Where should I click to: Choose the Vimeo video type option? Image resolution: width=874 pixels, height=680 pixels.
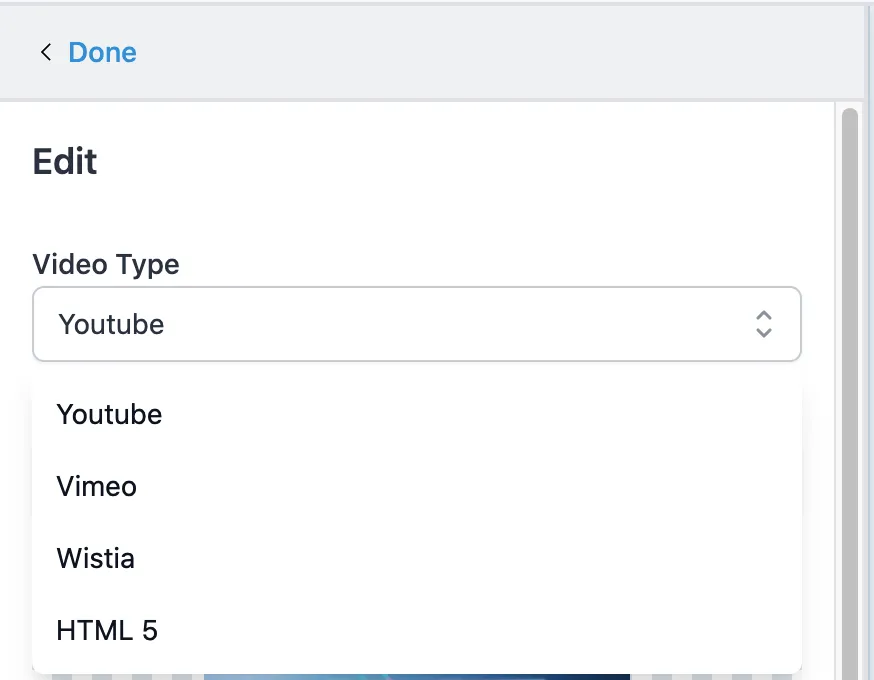(x=97, y=486)
